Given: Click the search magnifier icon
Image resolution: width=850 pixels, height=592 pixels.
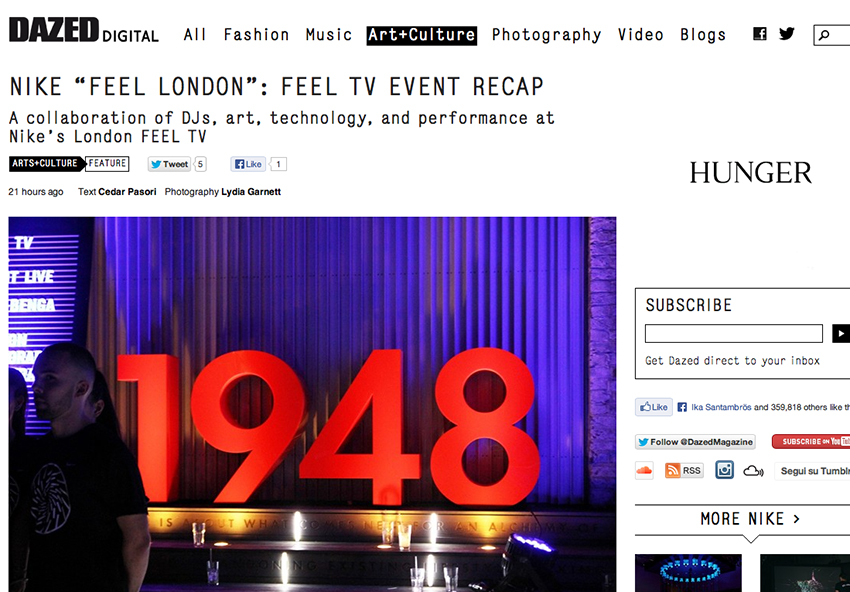Looking at the screenshot, I should click(824, 36).
